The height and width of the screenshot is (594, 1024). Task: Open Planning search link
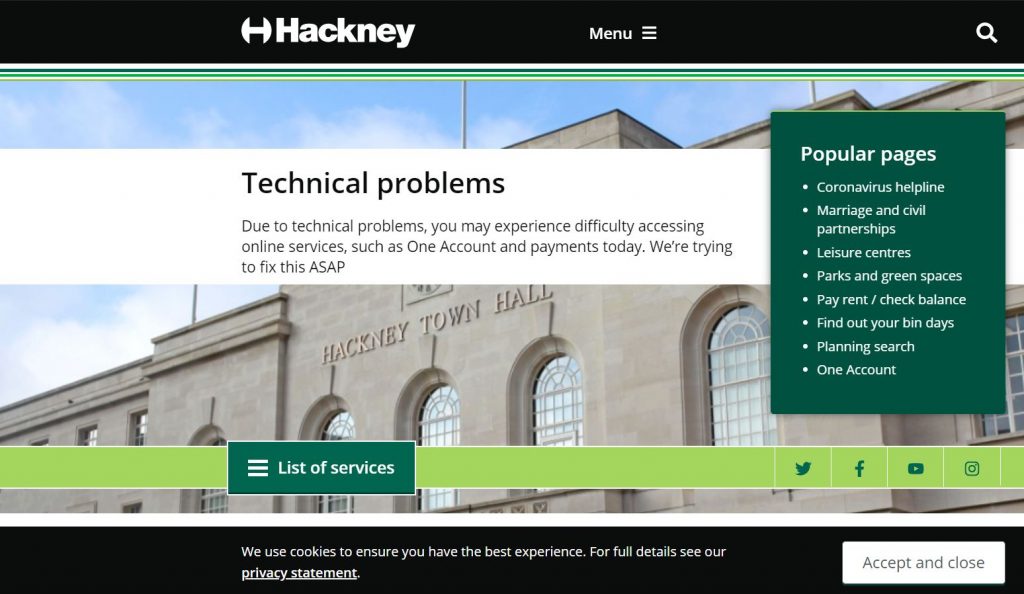865,347
